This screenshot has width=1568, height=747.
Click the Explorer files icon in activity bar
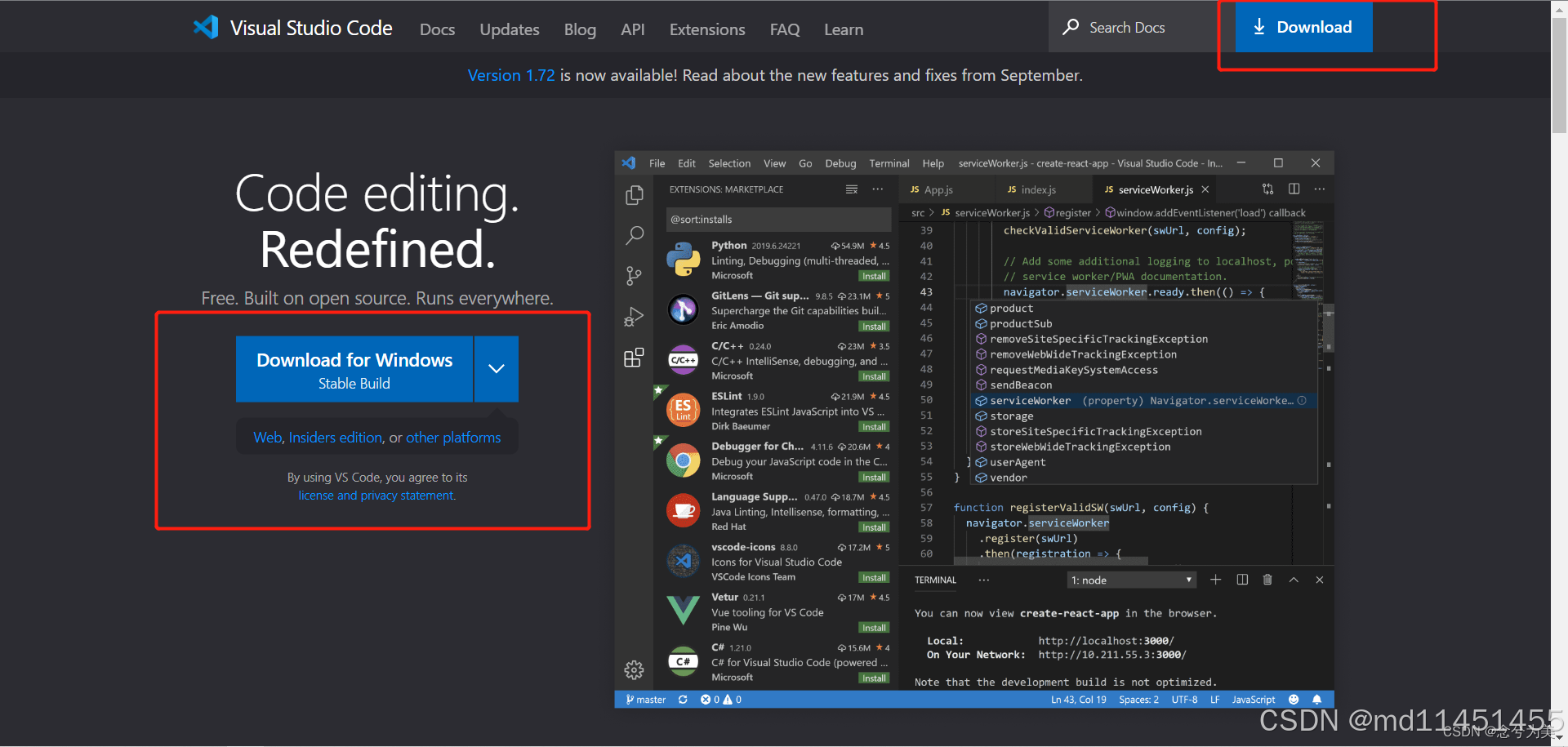point(634,195)
